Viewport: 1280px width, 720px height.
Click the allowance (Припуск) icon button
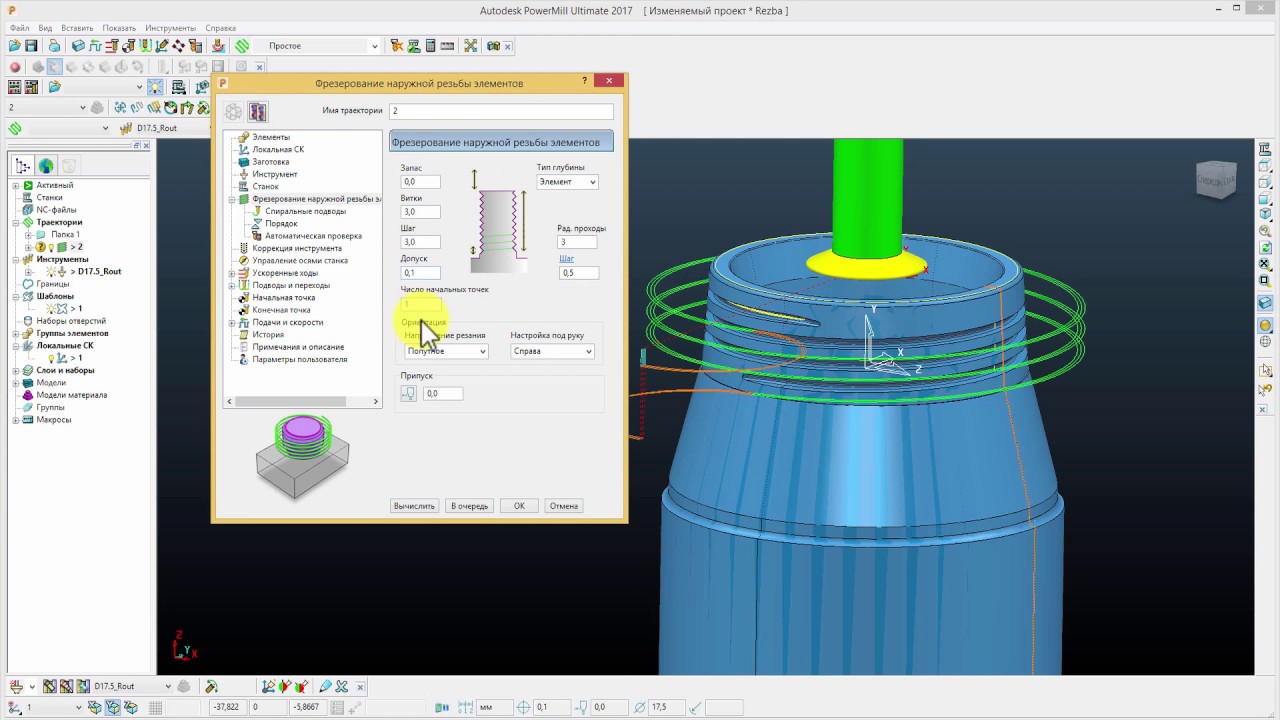409,393
